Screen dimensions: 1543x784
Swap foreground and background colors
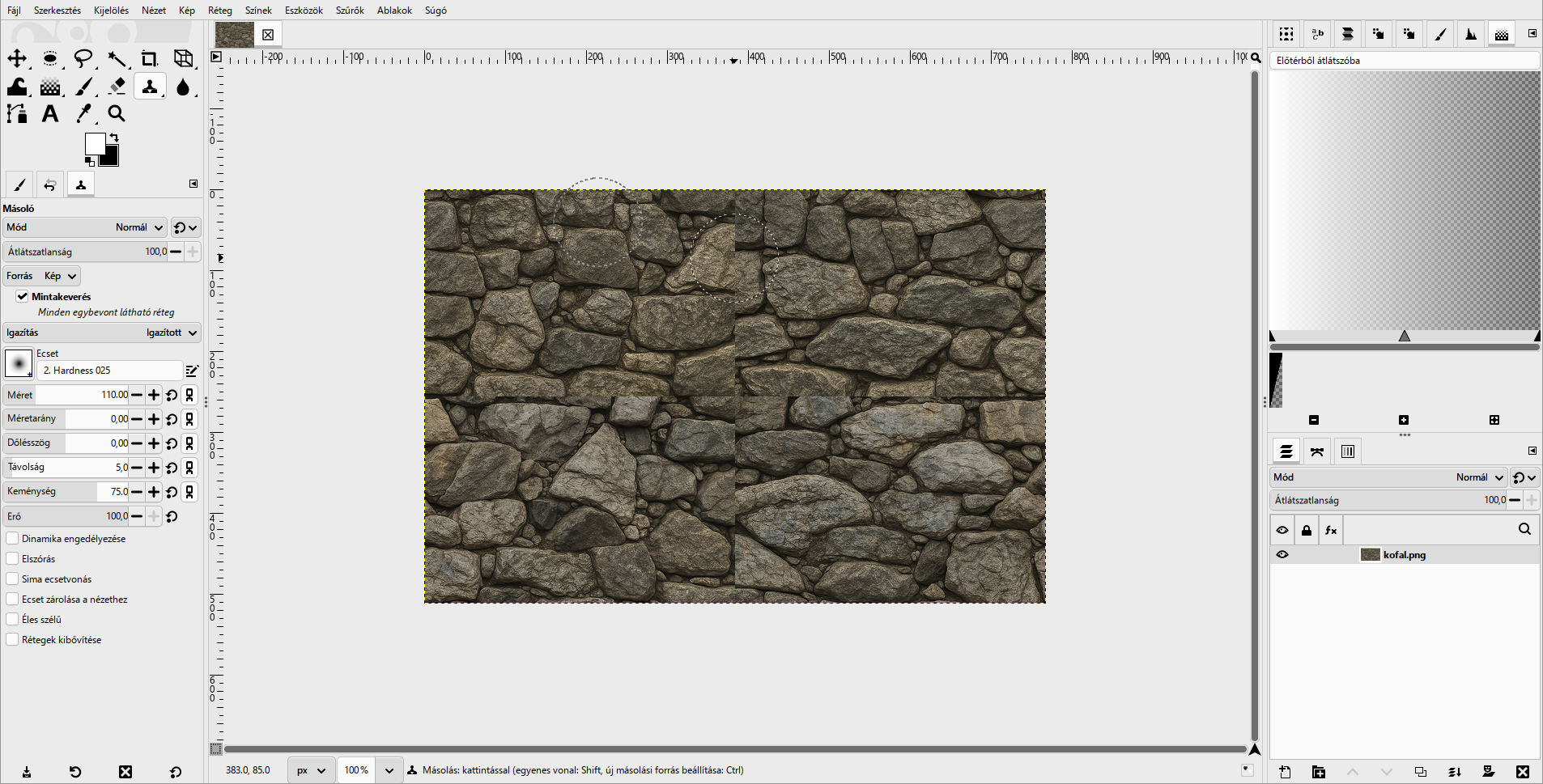click(114, 138)
